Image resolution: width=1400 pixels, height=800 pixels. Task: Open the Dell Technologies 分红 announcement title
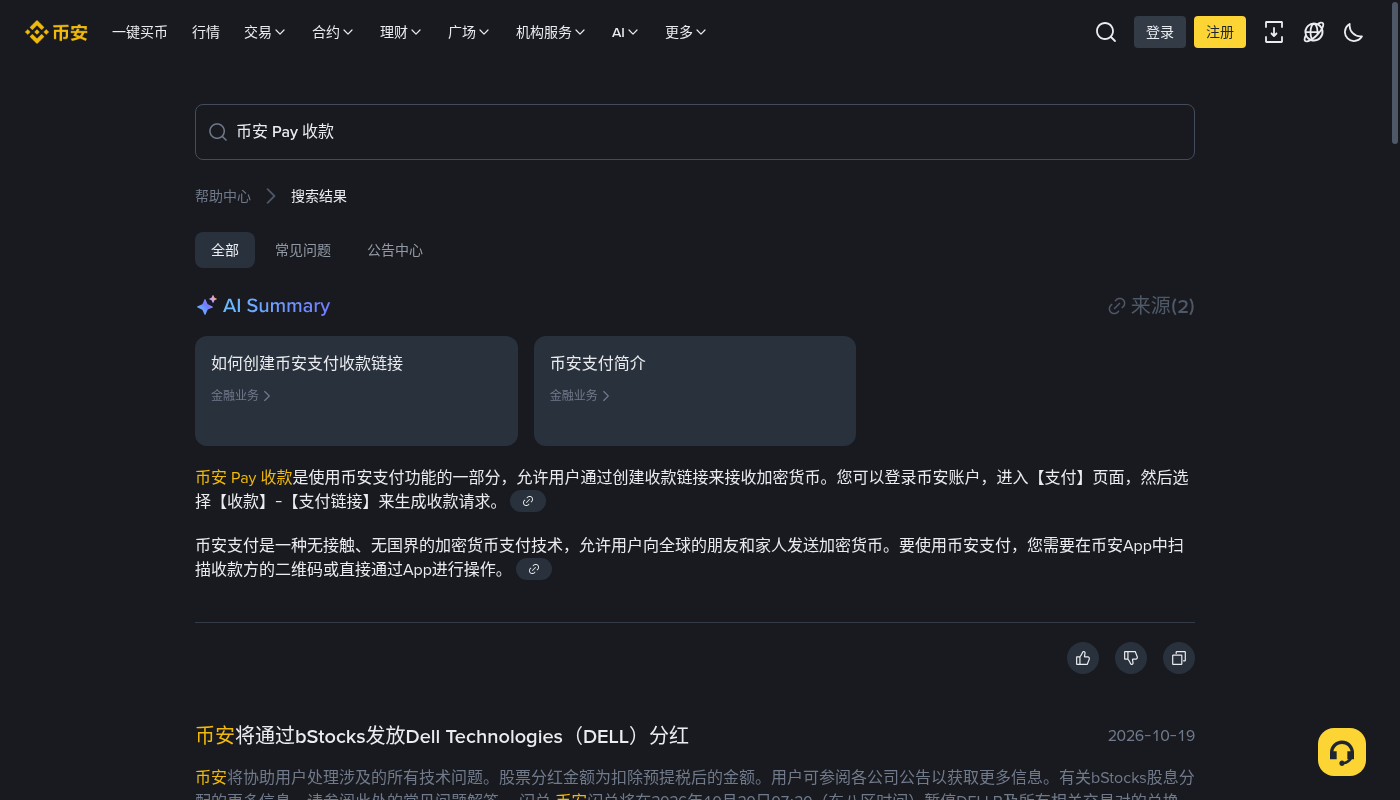pyautogui.click(x=442, y=736)
